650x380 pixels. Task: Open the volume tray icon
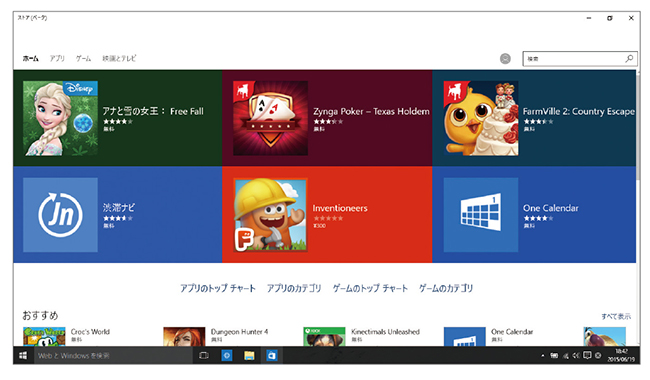tap(576, 356)
